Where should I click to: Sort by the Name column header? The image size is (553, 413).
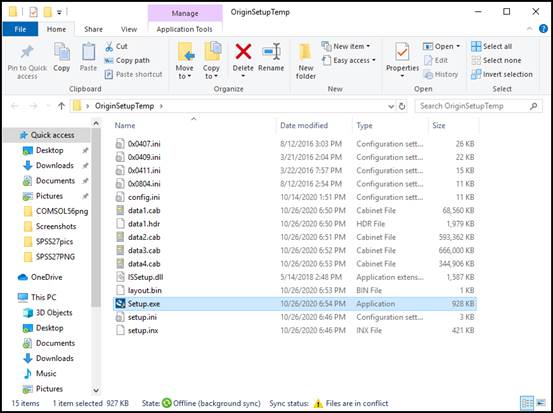click(125, 126)
